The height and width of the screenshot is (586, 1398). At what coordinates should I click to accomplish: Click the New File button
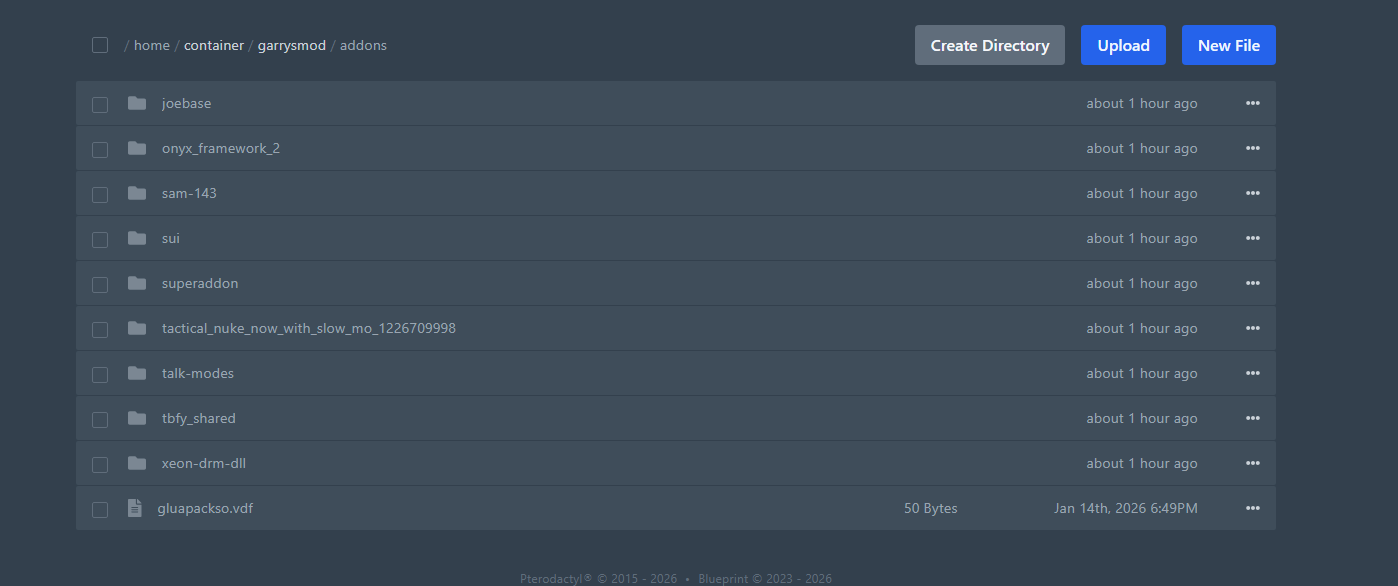coord(1228,45)
